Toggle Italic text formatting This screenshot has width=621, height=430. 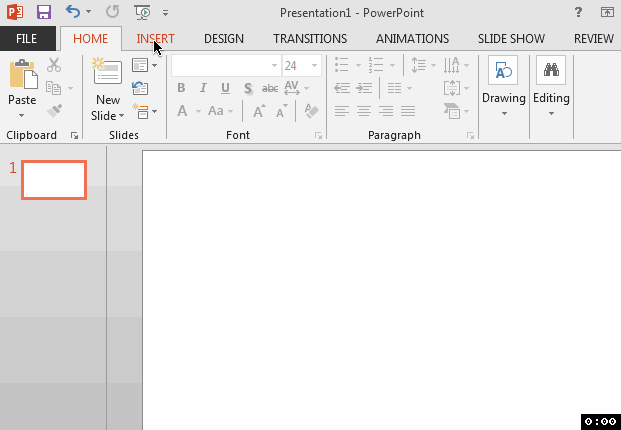click(203, 88)
